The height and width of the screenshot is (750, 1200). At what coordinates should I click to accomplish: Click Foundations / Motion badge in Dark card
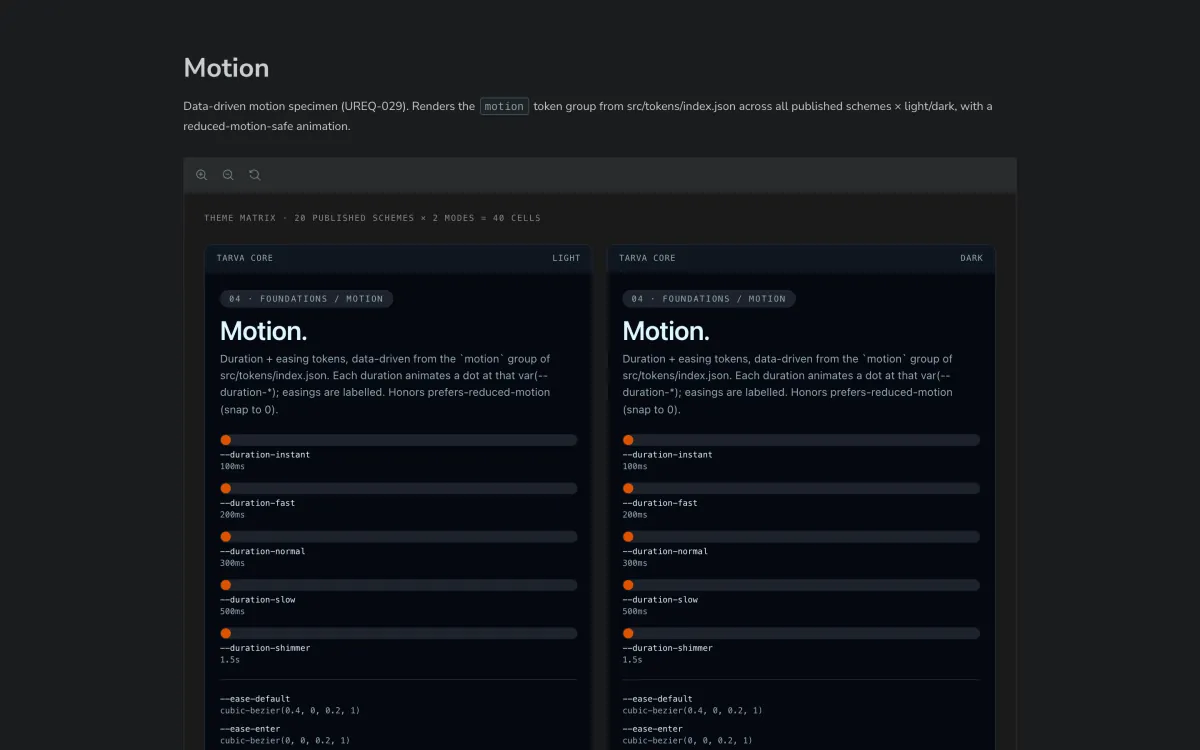tap(709, 298)
